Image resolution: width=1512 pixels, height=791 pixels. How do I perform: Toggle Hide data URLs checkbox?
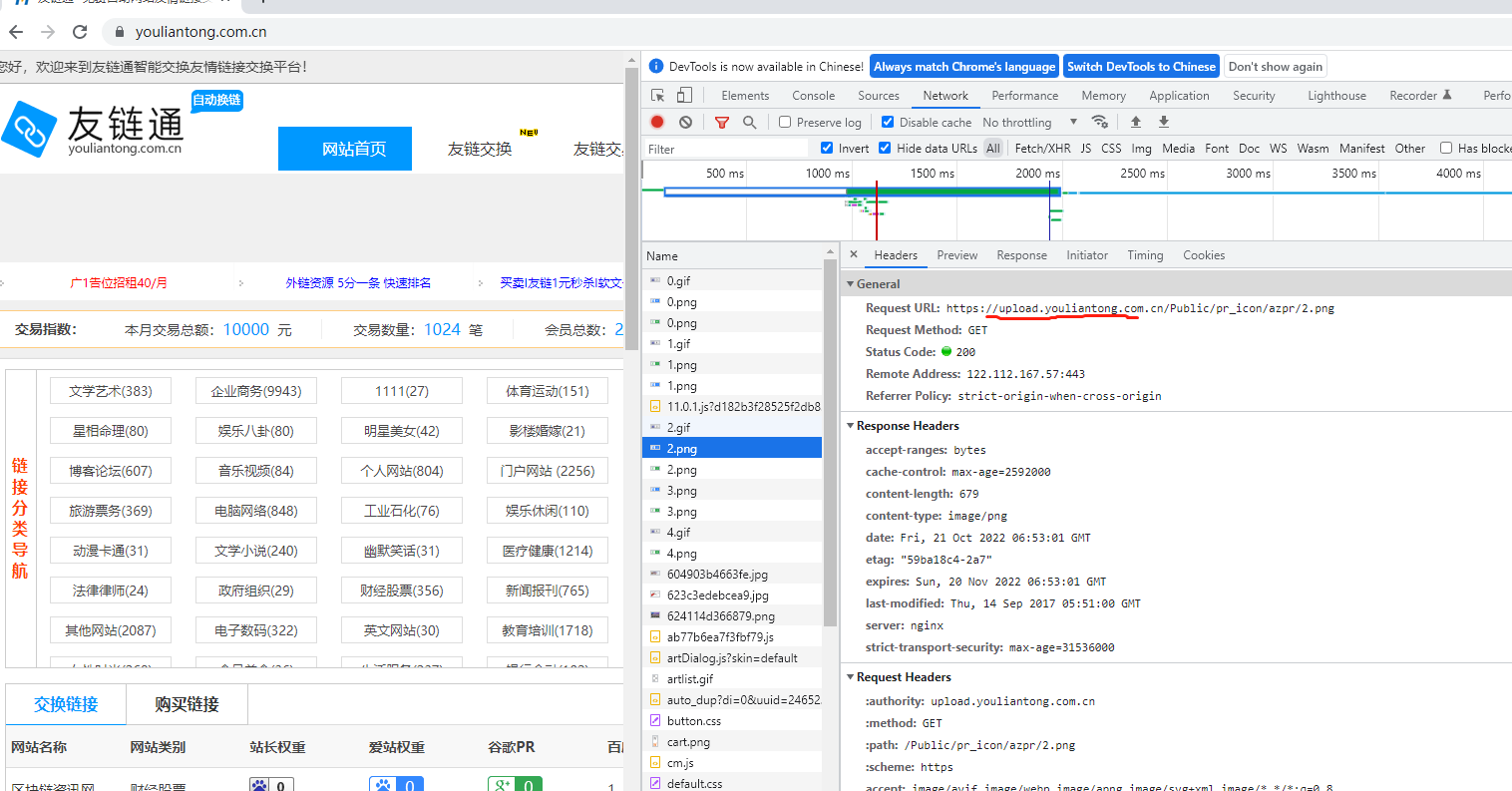[885, 148]
